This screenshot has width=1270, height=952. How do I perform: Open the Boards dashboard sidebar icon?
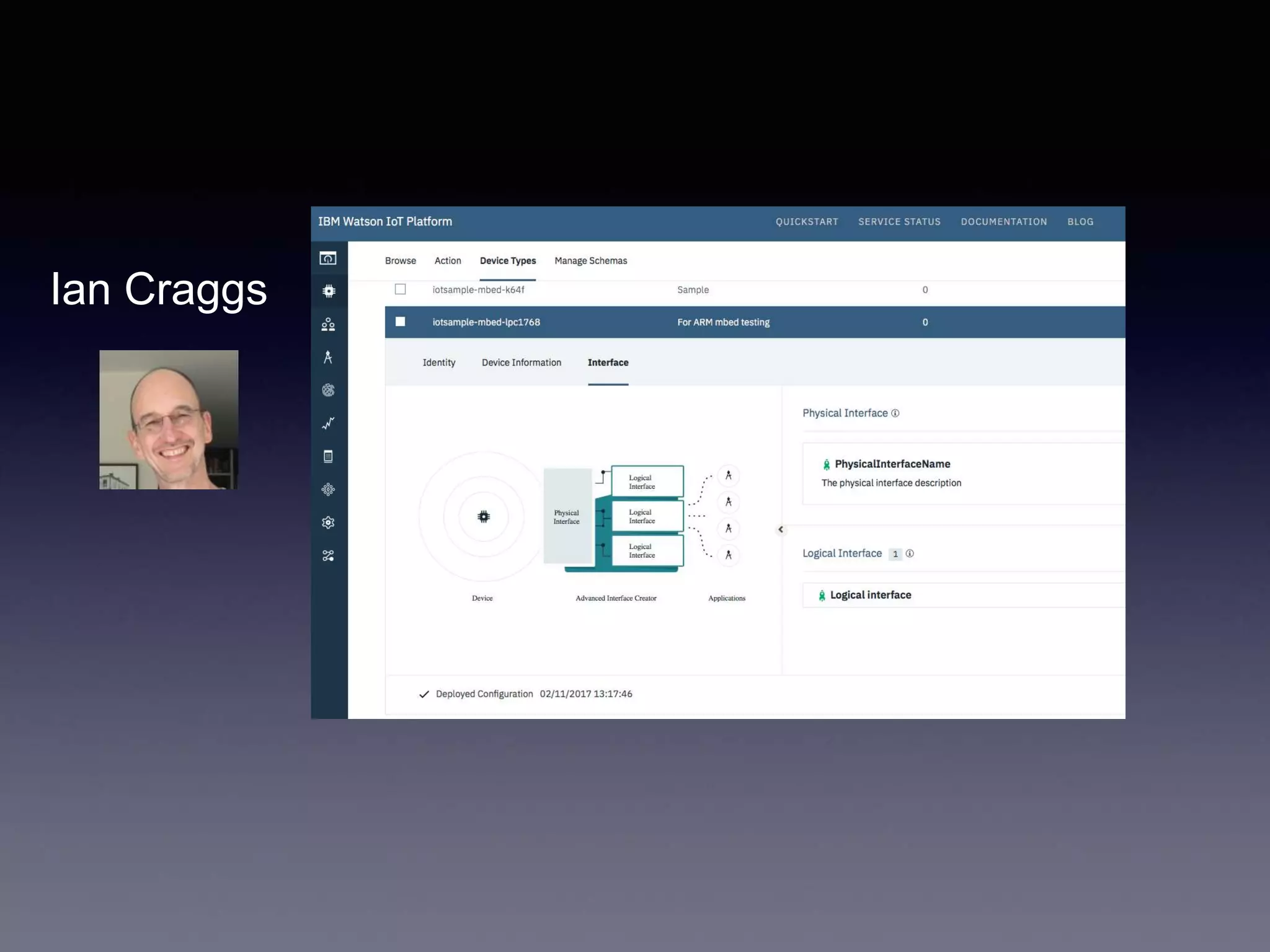328,258
